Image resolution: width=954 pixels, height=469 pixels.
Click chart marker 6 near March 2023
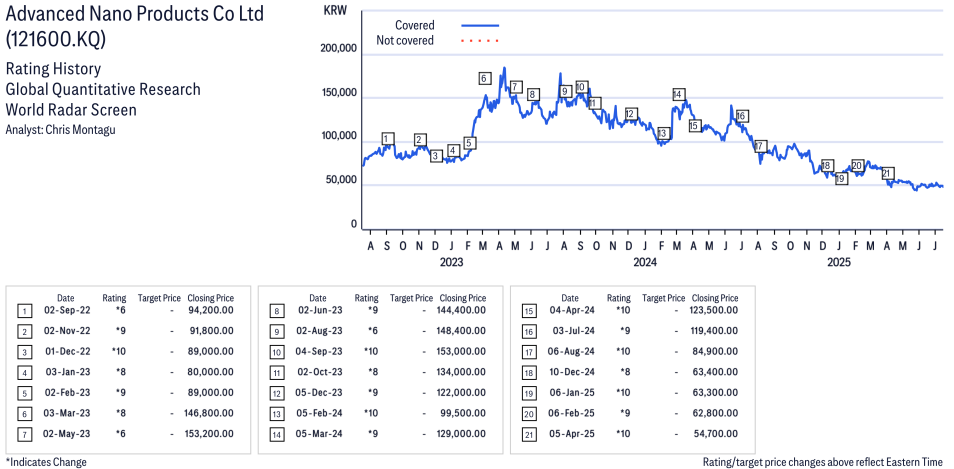pyautogui.click(x=484, y=78)
